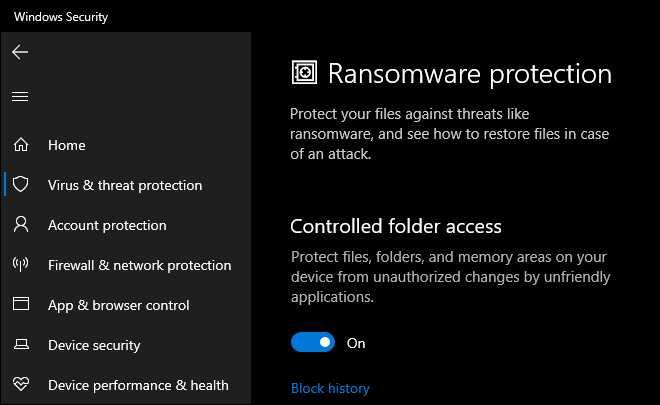Turn off Controlled folder access toggle
Image resolution: width=660 pixels, height=405 pixels.
pyautogui.click(x=313, y=342)
